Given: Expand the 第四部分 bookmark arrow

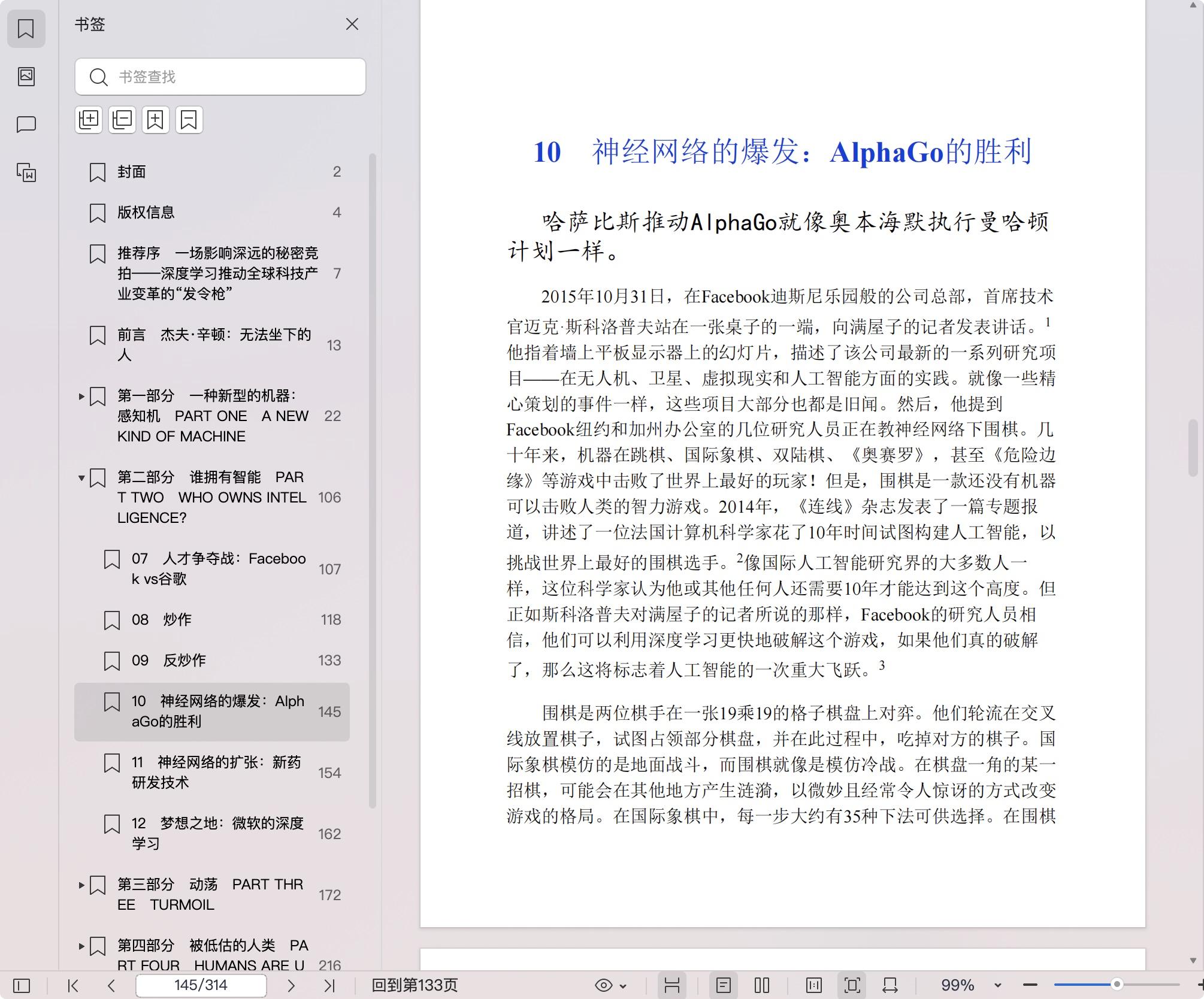Looking at the screenshot, I should pos(81,946).
